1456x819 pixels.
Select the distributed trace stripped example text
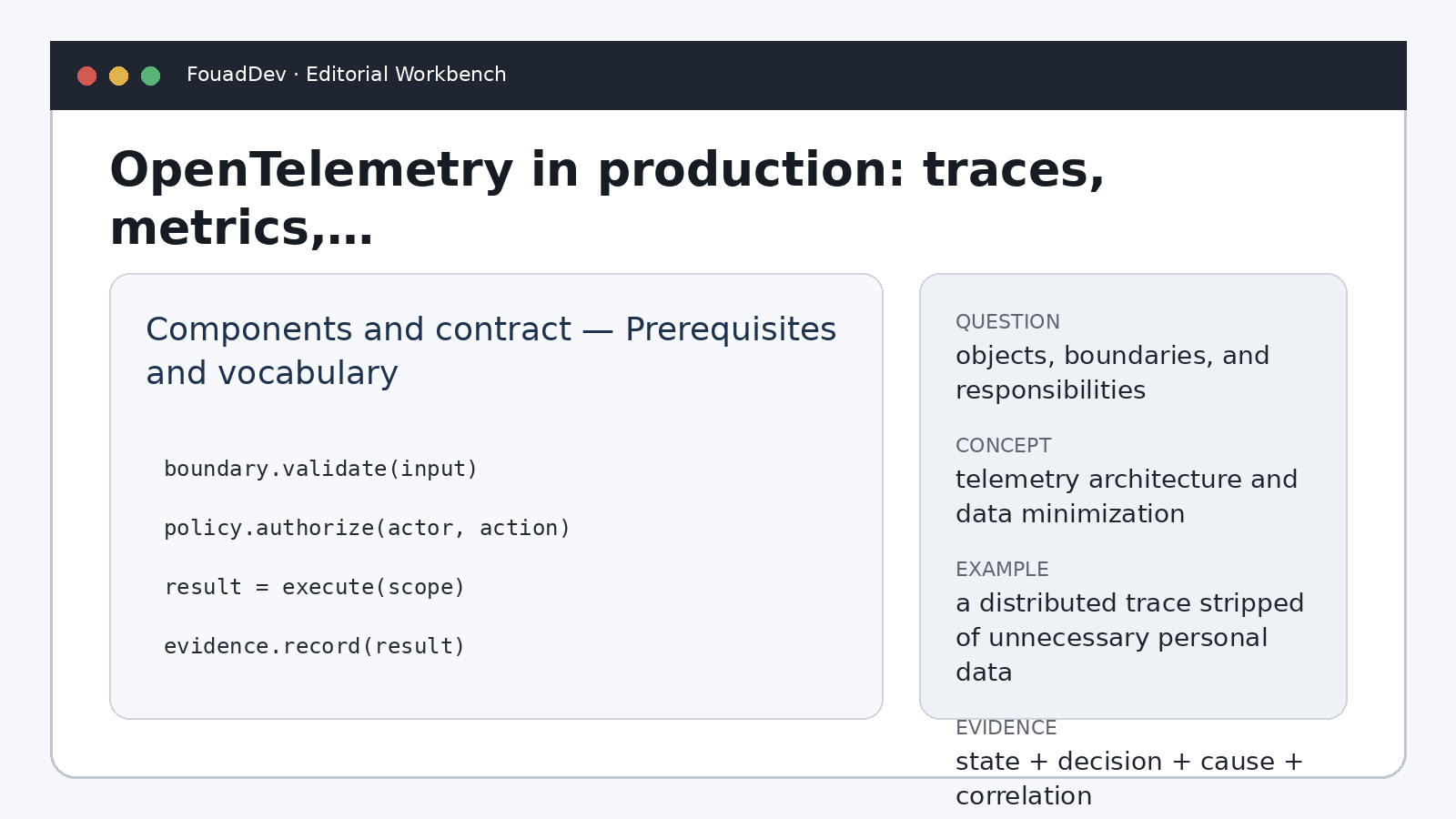coord(1129,638)
